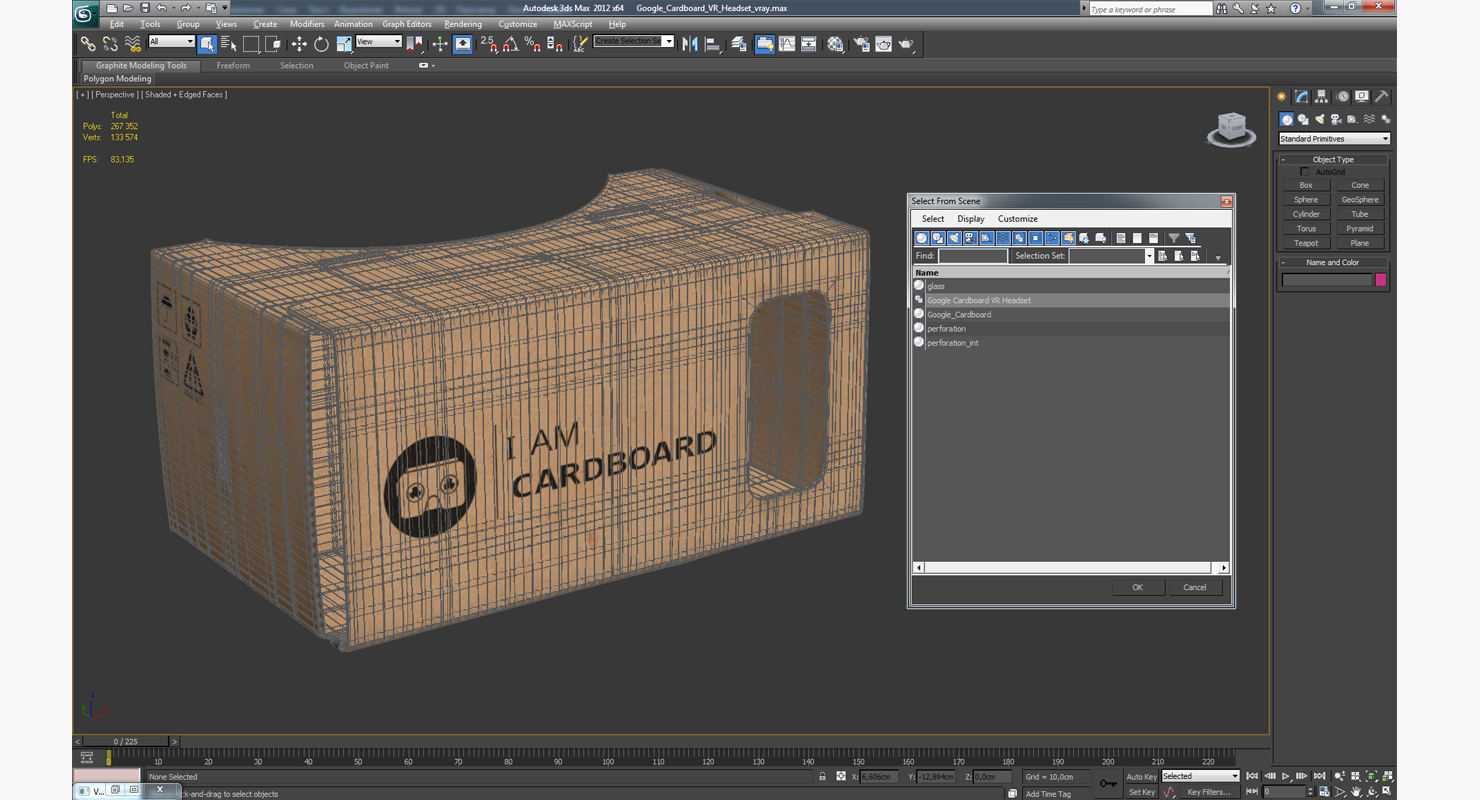Click the ViewCube in the viewport
This screenshot has width=1480, height=800.
click(1231, 130)
